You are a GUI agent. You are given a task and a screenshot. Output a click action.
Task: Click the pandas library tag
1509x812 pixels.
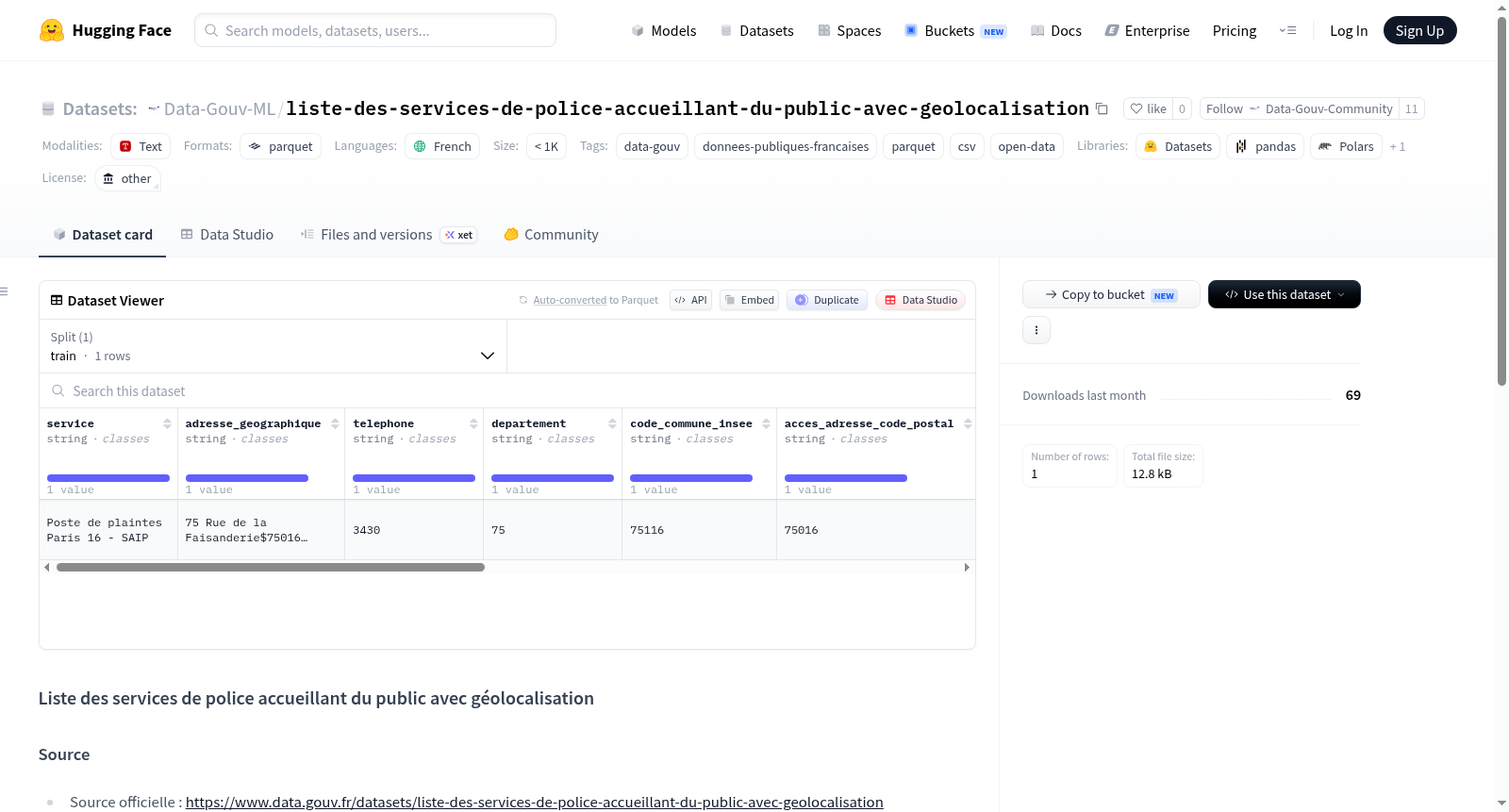click(1265, 146)
